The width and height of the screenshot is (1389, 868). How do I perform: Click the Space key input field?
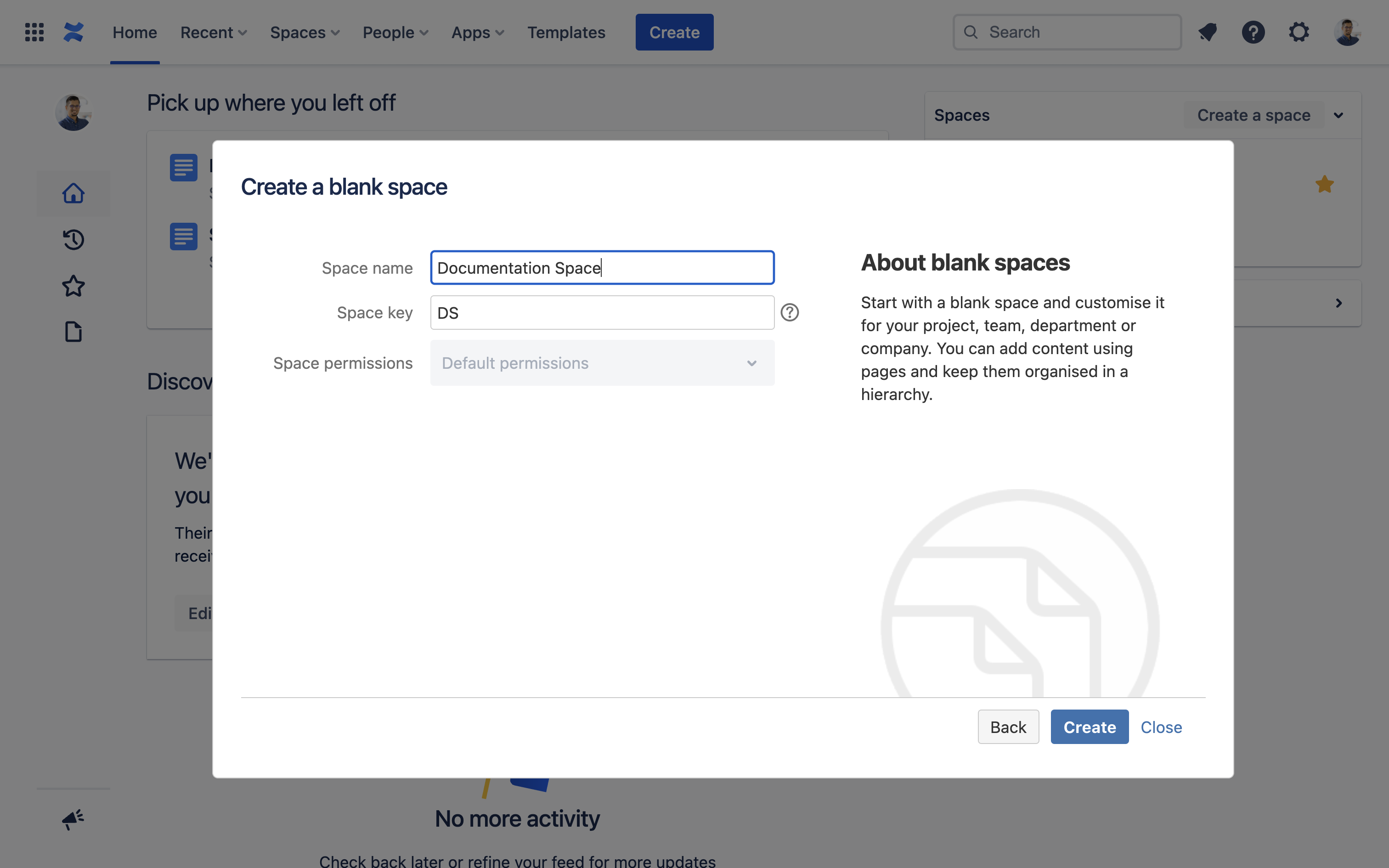point(602,313)
